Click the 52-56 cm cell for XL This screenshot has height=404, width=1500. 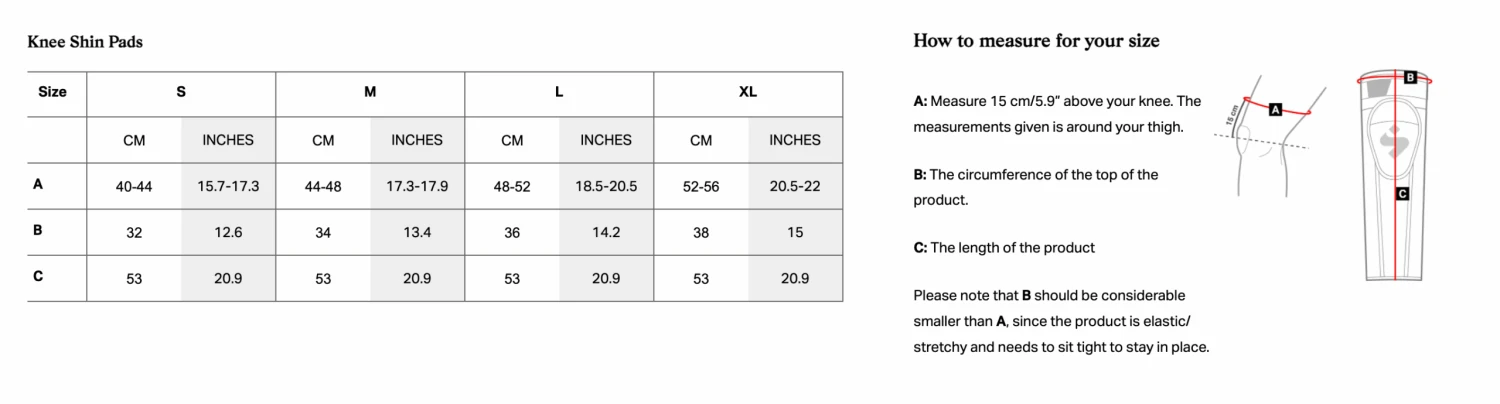point(701,187)
